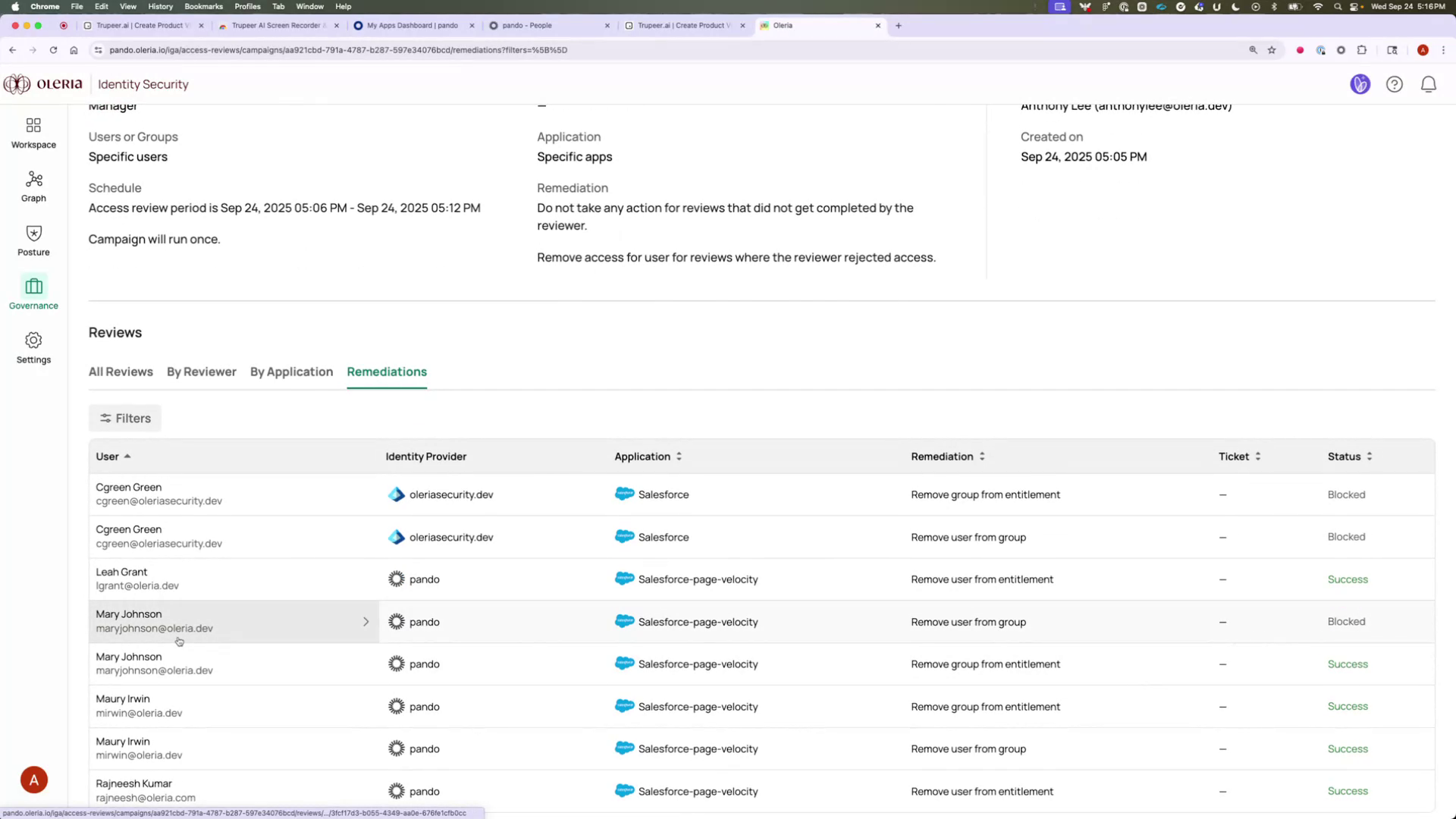Viewport: 1456px width, 819px height.
Task: Open the Application column sort control
Action: click(679, 456)
